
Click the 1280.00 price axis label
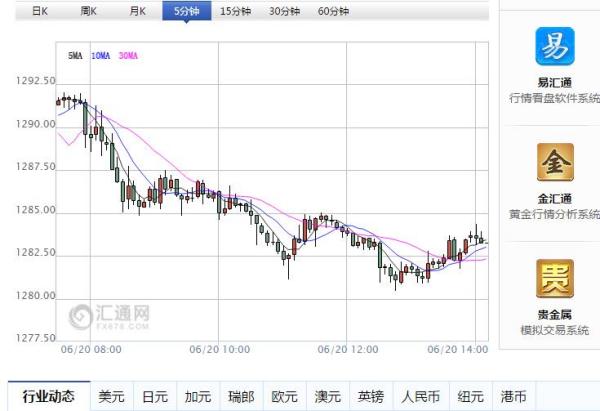(36, 295)
